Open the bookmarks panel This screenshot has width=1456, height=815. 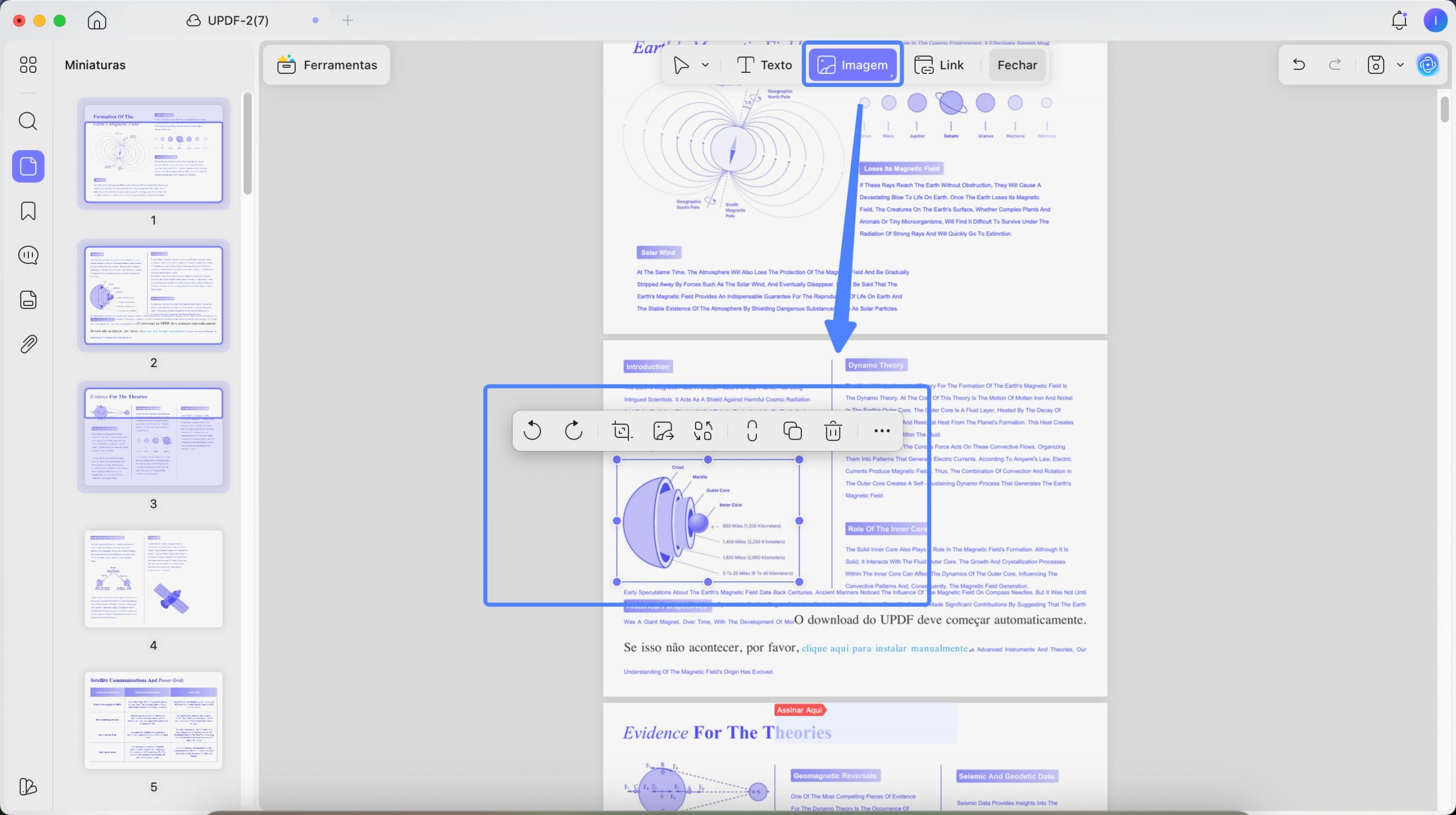pyautogui.click(x=28, y=211)
